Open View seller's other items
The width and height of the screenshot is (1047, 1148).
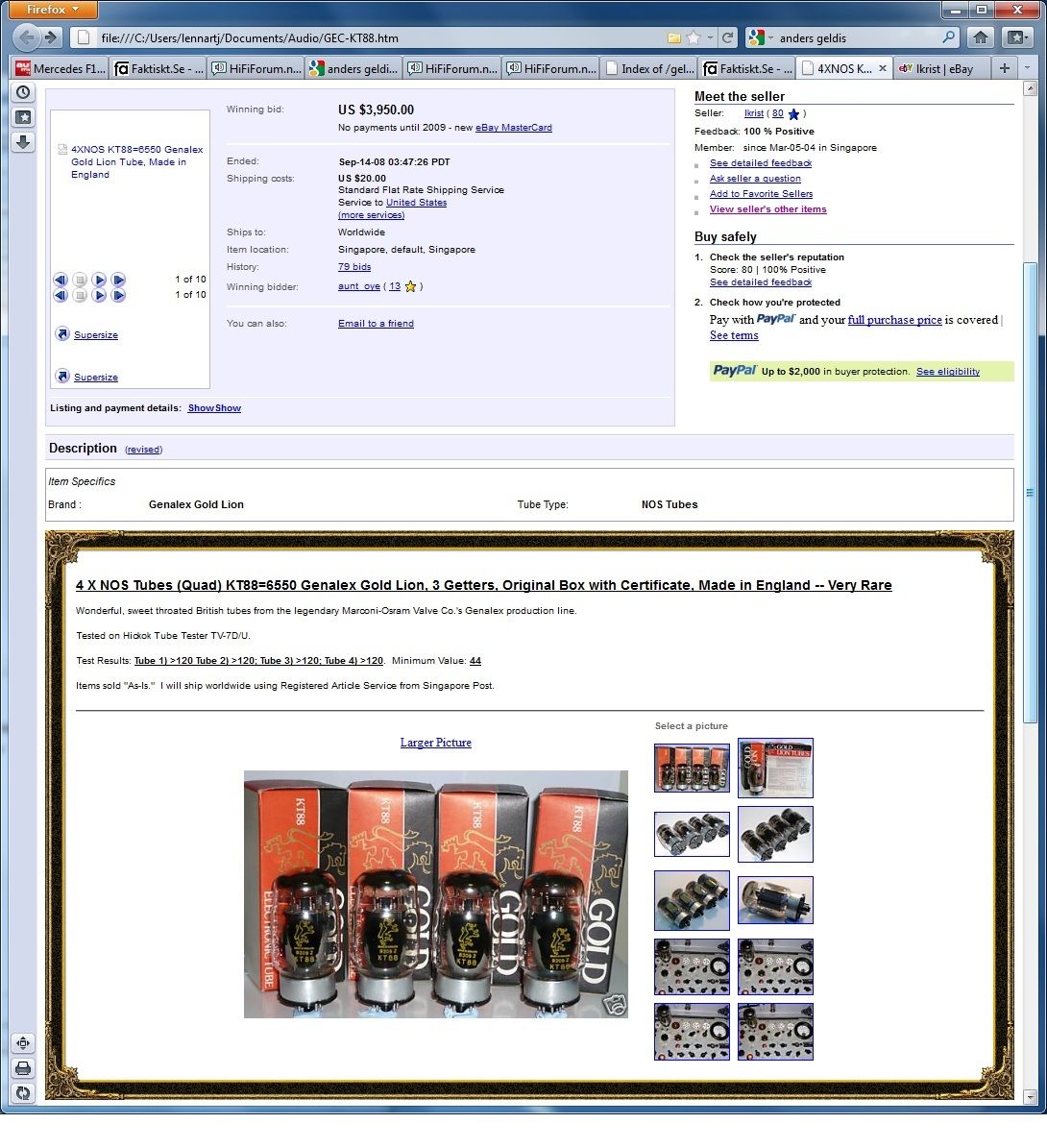click(x=768, y=208)
